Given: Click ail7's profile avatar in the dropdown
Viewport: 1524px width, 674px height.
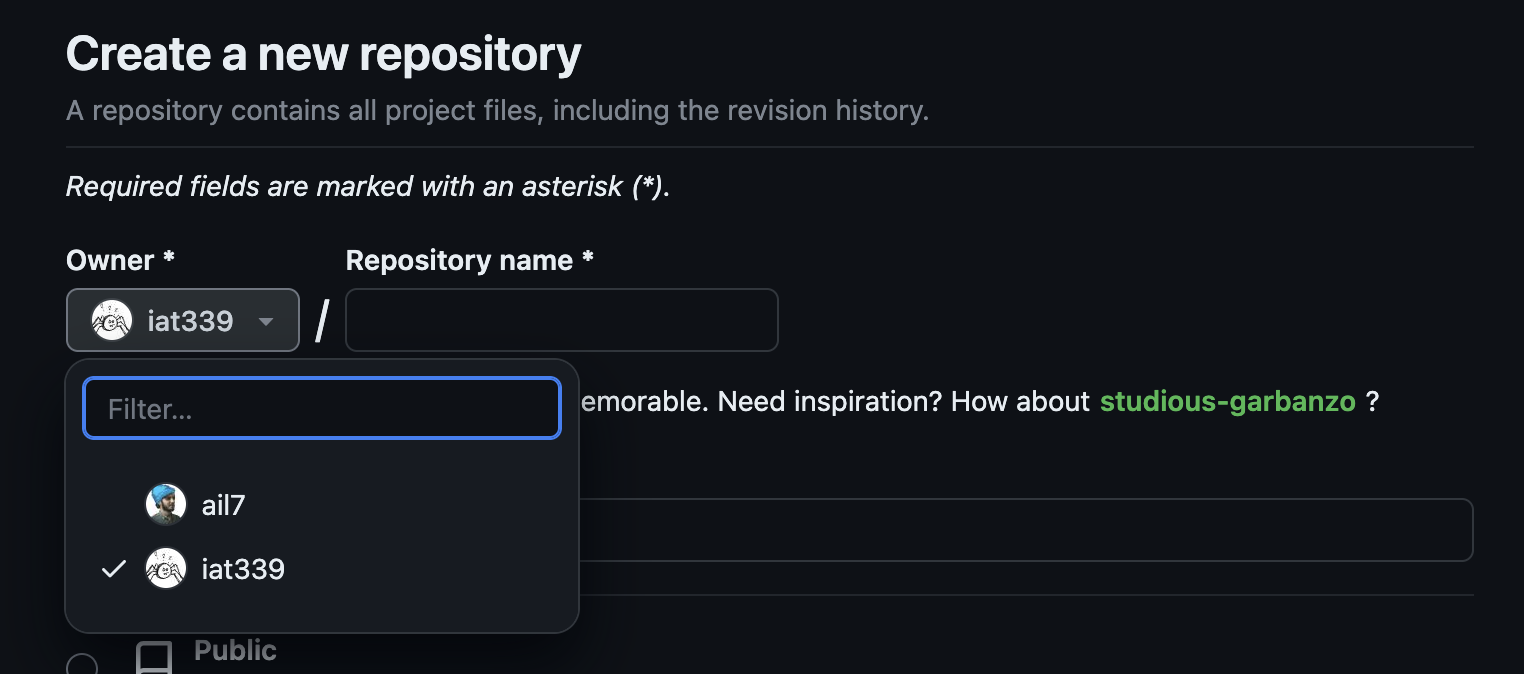Looking at the screenshot, I should 166,504.
